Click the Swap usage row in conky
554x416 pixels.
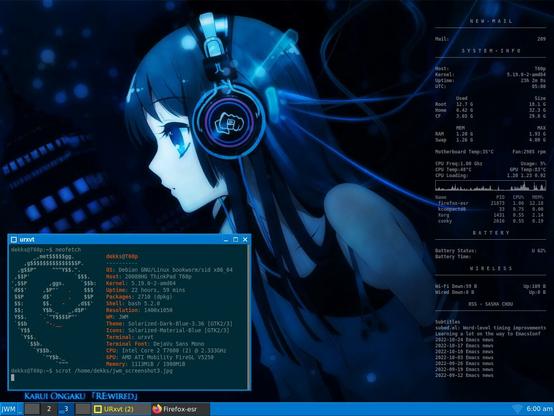[x=490, y=140]
